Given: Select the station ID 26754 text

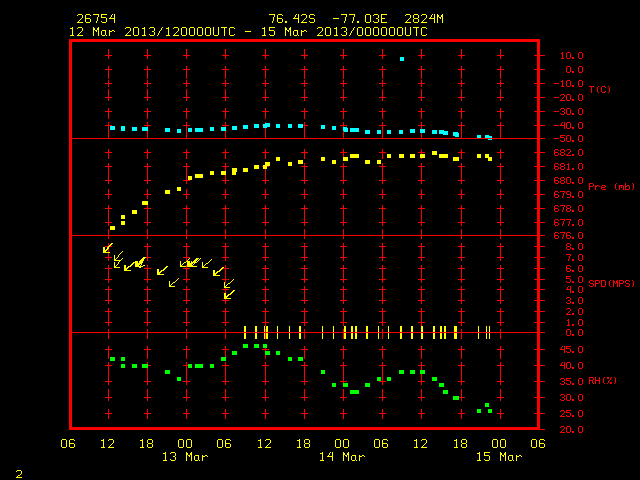Looking at the screenshot, I should tap(96, 19).
